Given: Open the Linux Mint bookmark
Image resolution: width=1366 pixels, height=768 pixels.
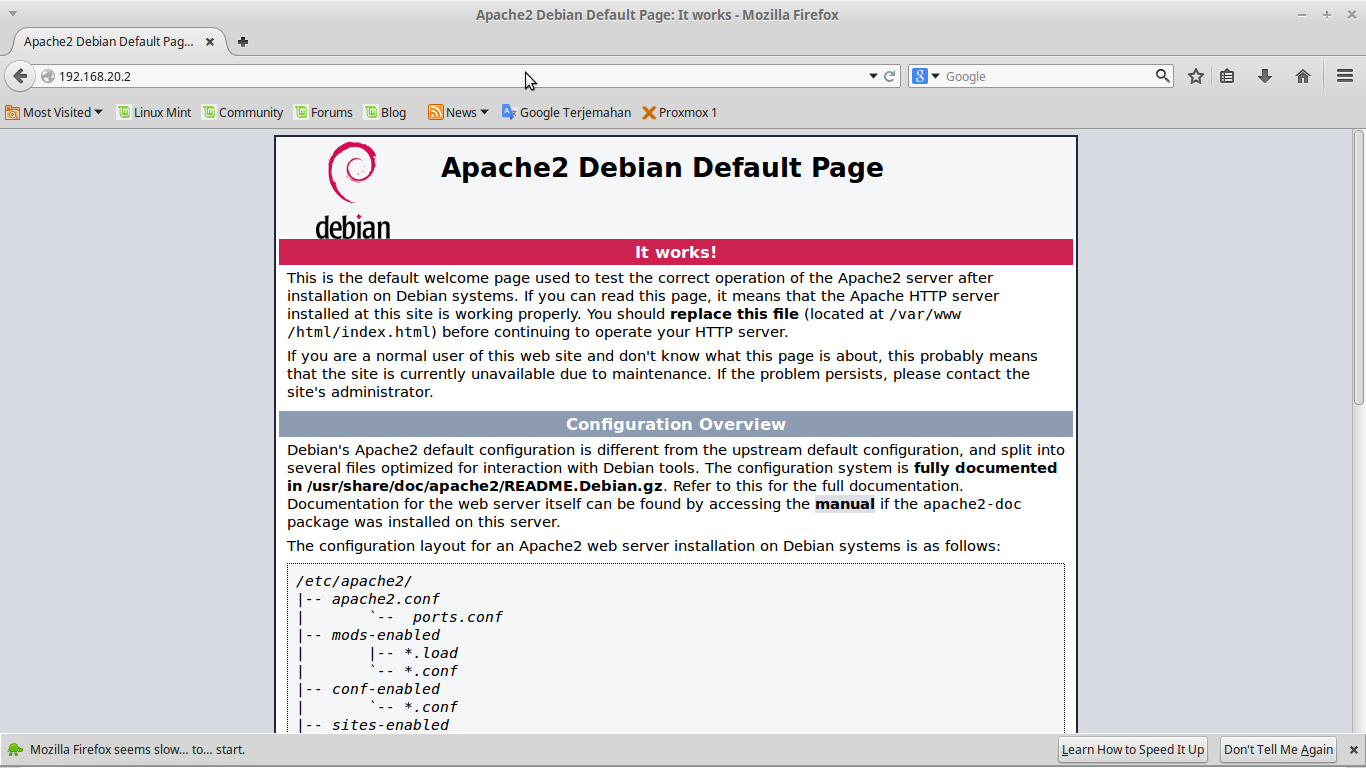Looking at the screenshot, I should tap(154, 113).
